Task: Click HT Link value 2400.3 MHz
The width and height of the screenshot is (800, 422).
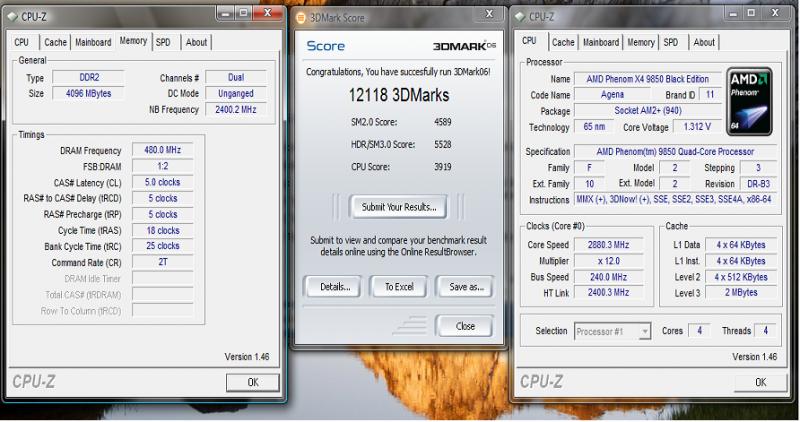Action: [x=609, y=292]
